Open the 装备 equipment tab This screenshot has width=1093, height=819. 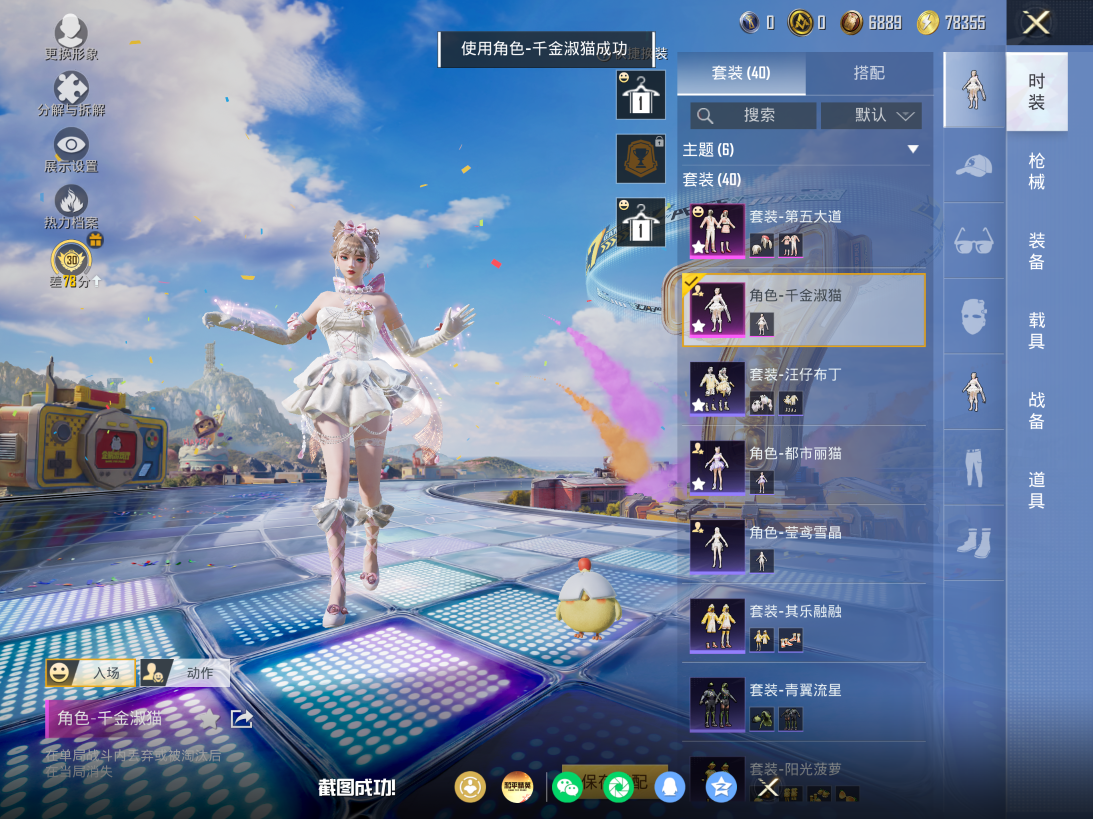1037,252
